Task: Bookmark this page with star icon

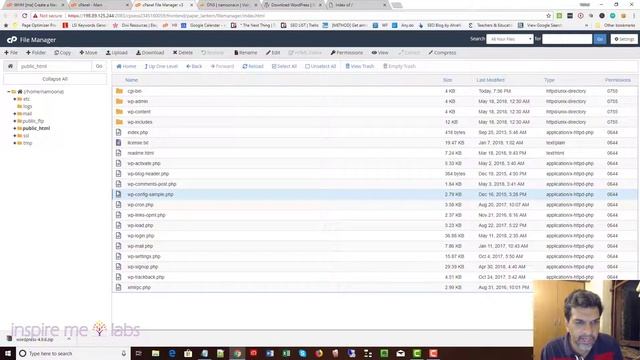Action: click(x=548, y=16)
